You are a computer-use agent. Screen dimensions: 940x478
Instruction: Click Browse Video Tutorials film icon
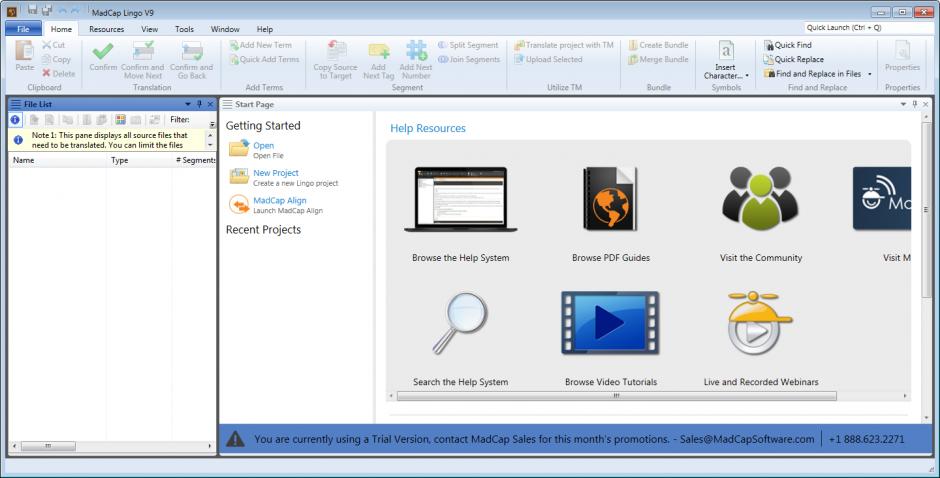[x=610, y=323]
